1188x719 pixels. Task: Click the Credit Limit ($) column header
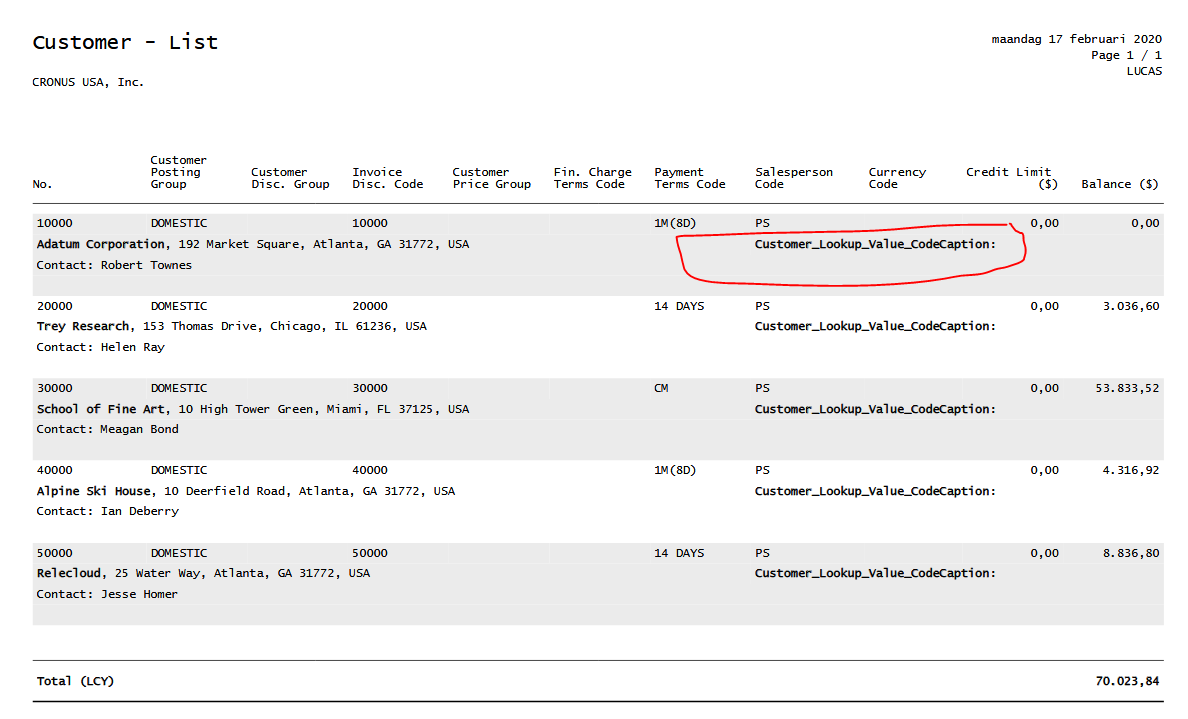point(1011,178)
